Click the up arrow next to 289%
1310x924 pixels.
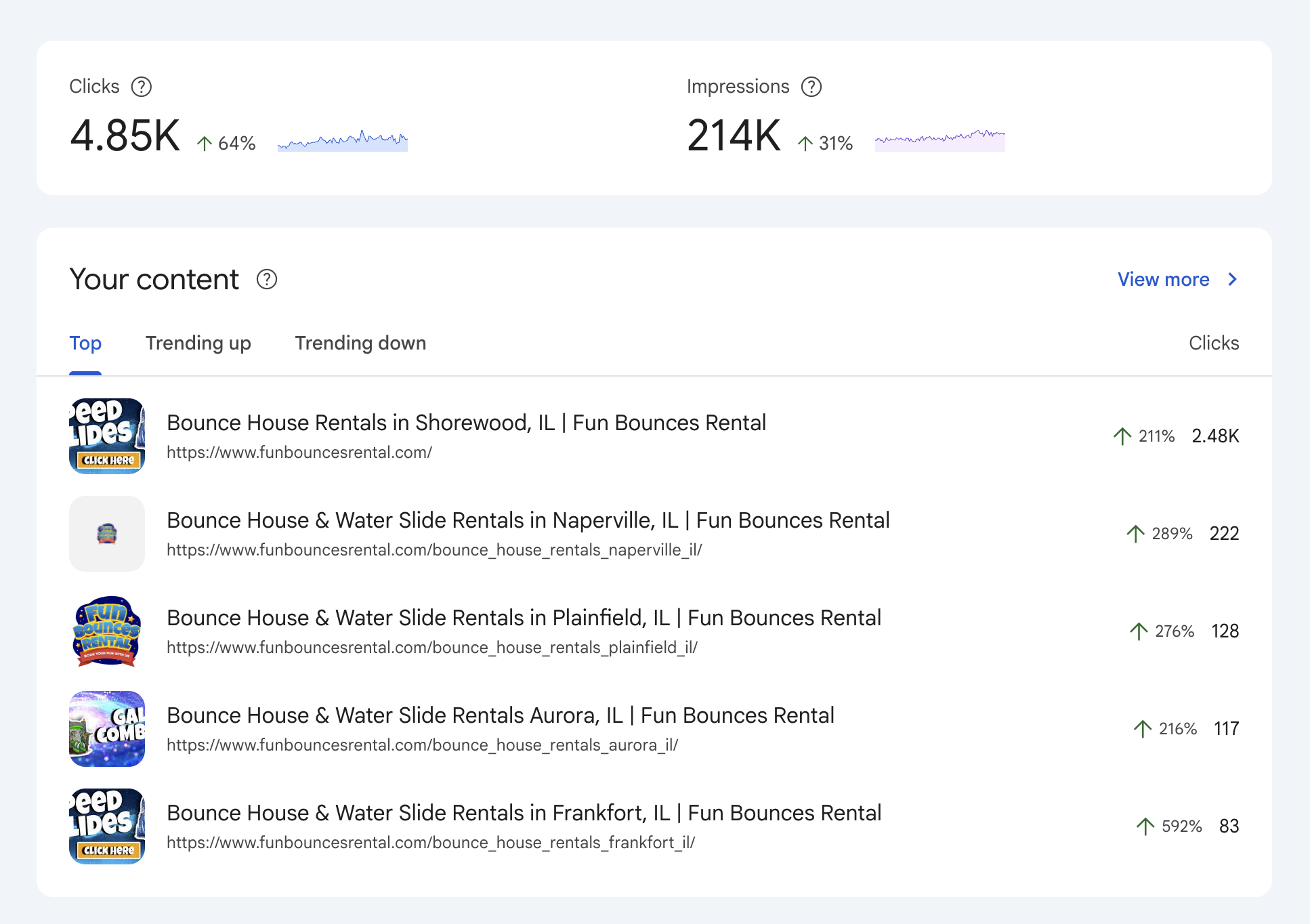click(x=1136, y=534)
